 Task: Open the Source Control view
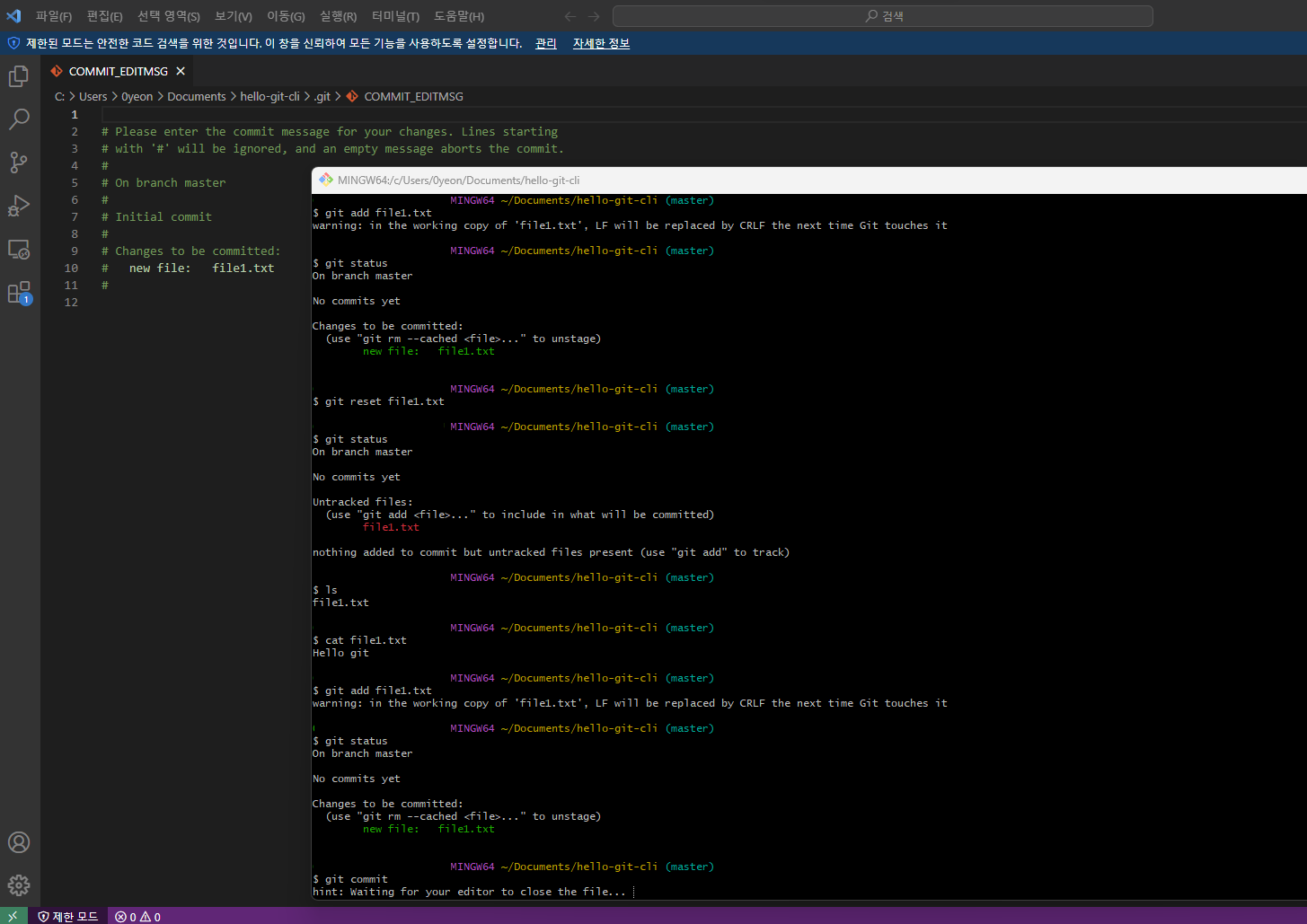point(19,163)
